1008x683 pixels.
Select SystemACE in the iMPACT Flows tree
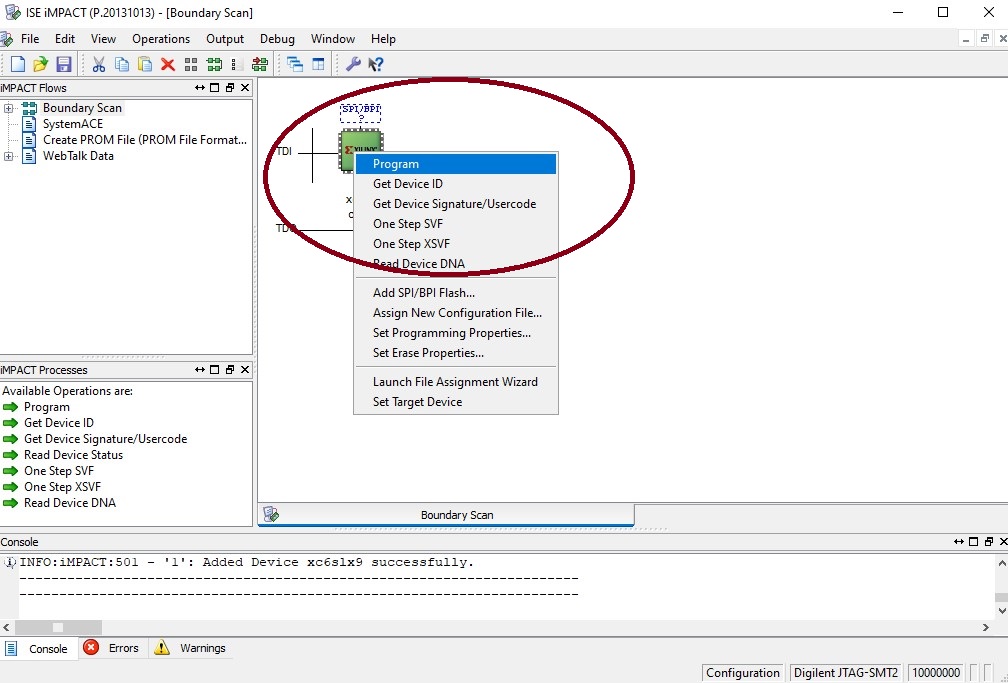click(73, 124)
